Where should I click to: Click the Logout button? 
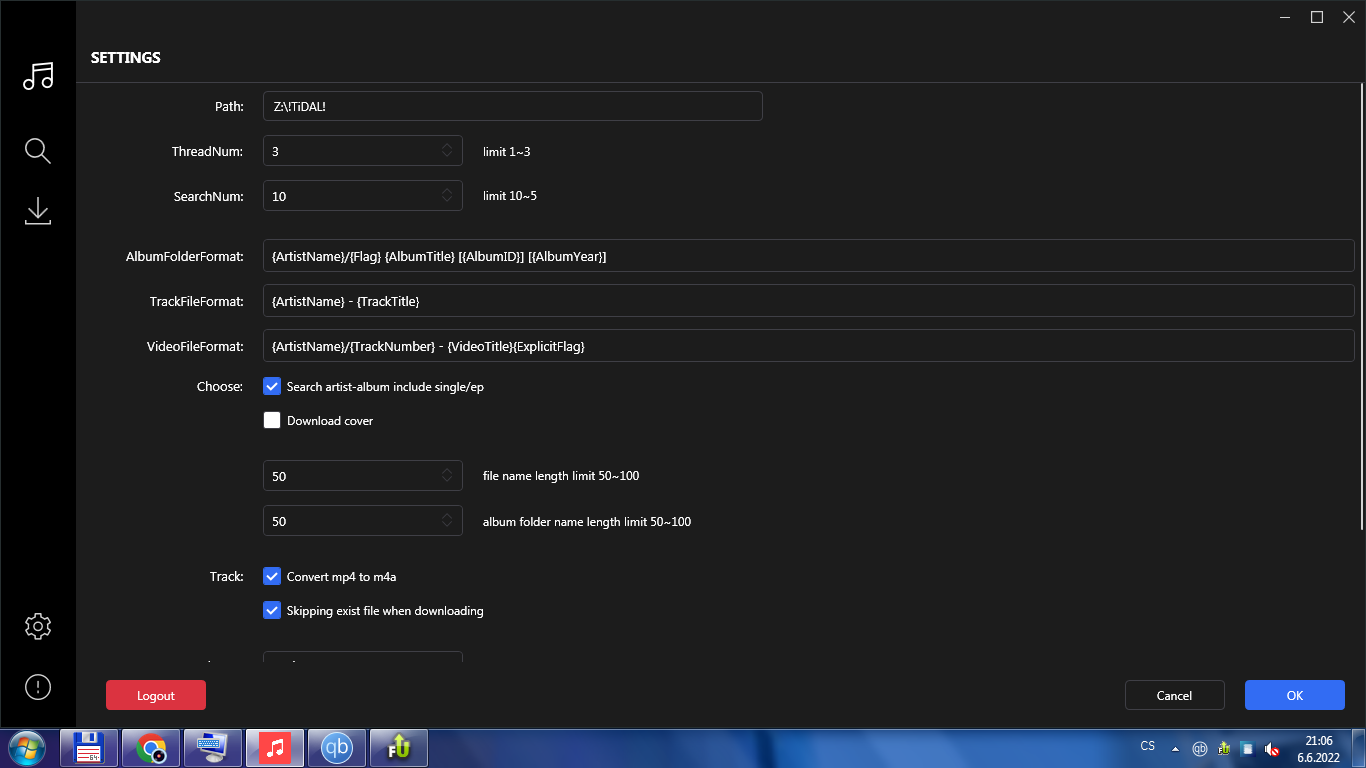pyautogui.click(x=155, y=694)
